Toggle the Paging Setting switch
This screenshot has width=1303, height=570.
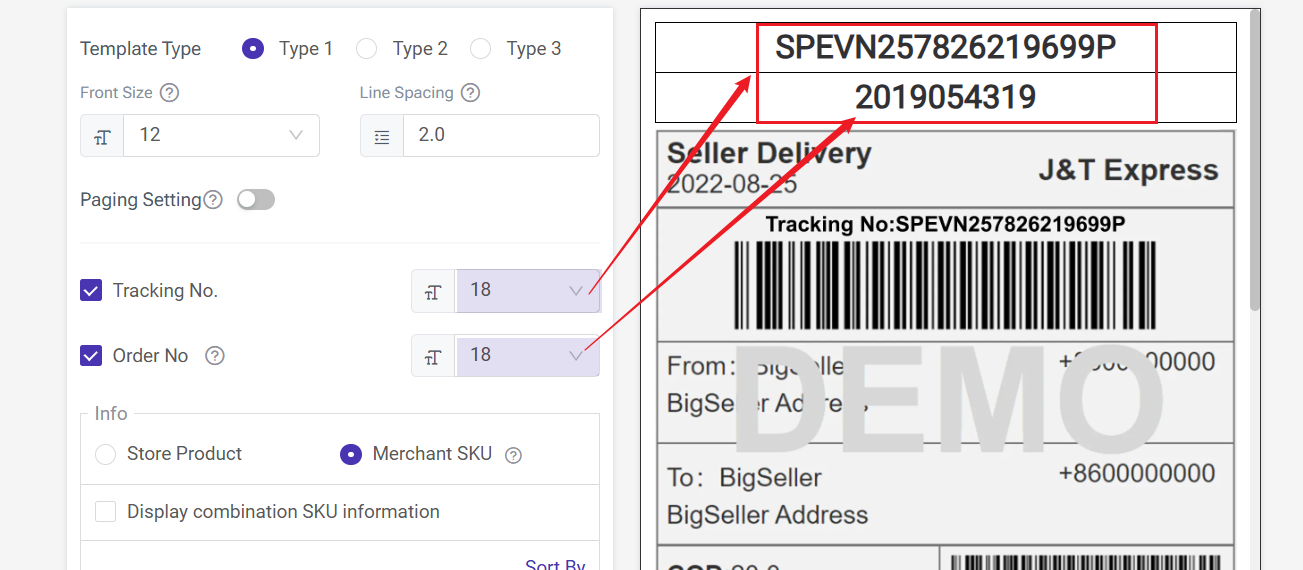[255, 200]
